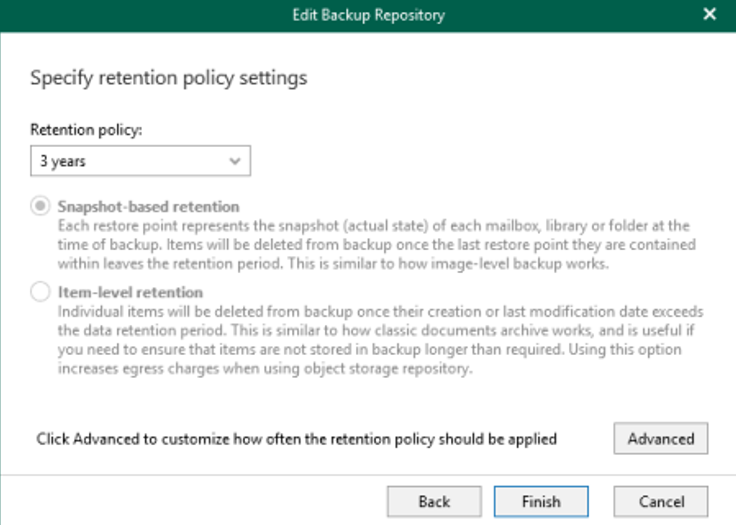Click the Snapshot-based retention label text
Screen dimensions: 736x526
coord(148,206)
